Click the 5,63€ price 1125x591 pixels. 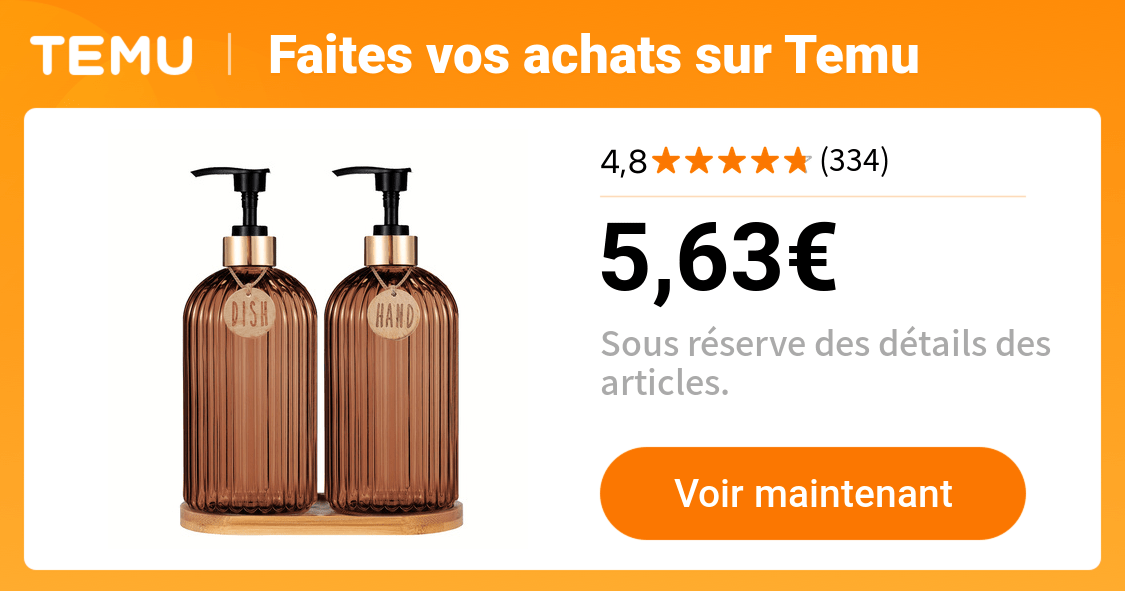coord(719,258)
